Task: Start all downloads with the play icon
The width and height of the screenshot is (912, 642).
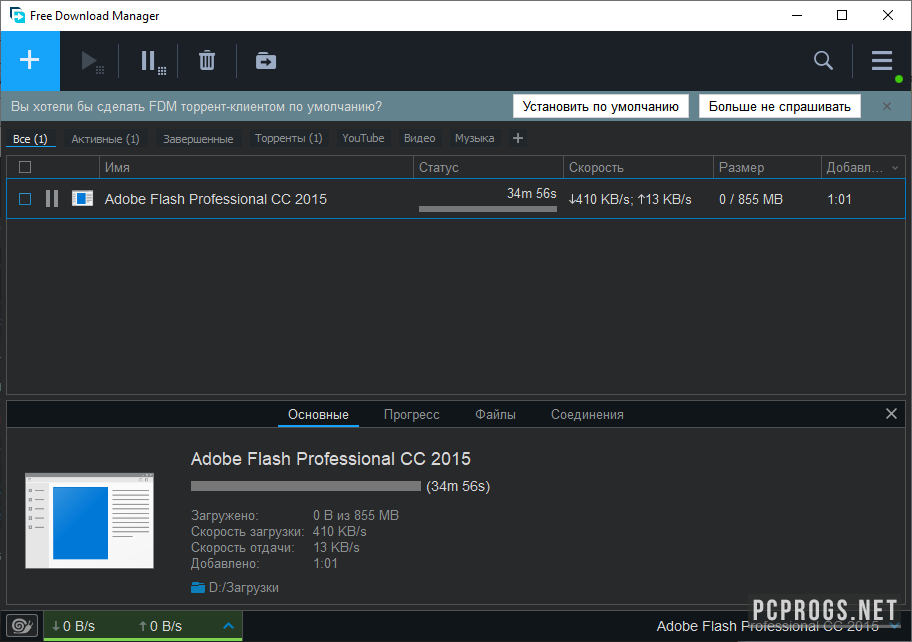Action: point(91,62)
